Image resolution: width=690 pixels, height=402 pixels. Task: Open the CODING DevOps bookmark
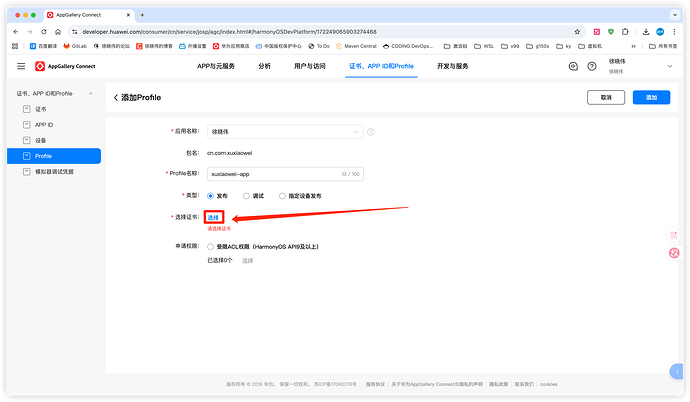(408, 46)
